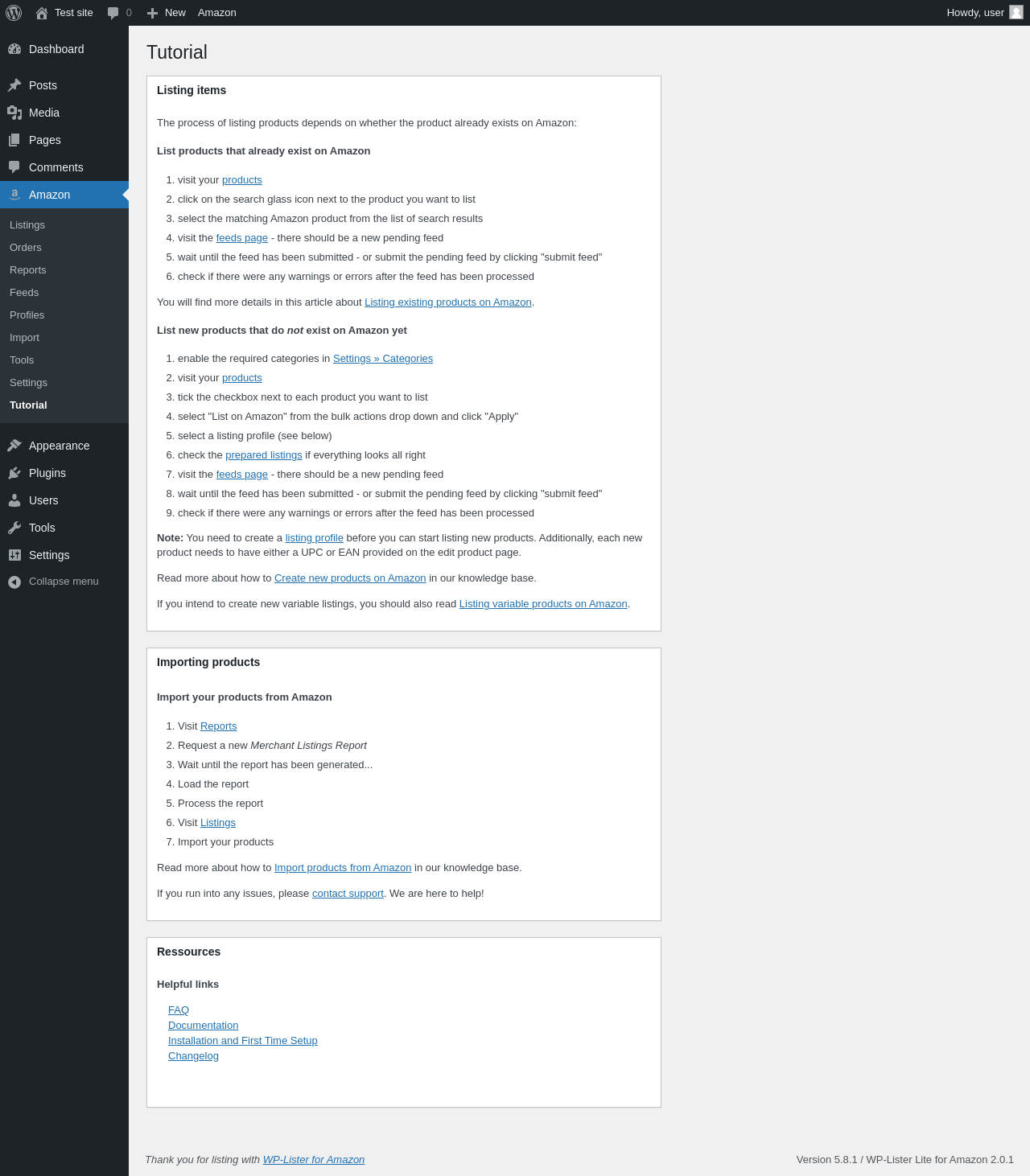Click the Plugins plug icon
The width and height of the screenshot is (1030, 1176).
(14, 473)
